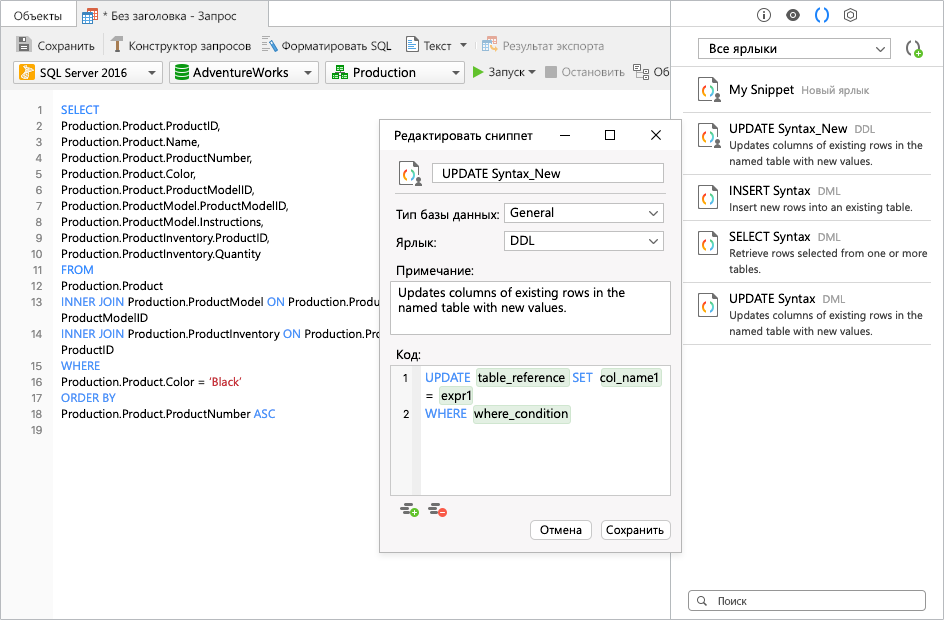This screenshot has height=620, width=944.
Task: Click the hexagon object icon
Action: (850, 15)
